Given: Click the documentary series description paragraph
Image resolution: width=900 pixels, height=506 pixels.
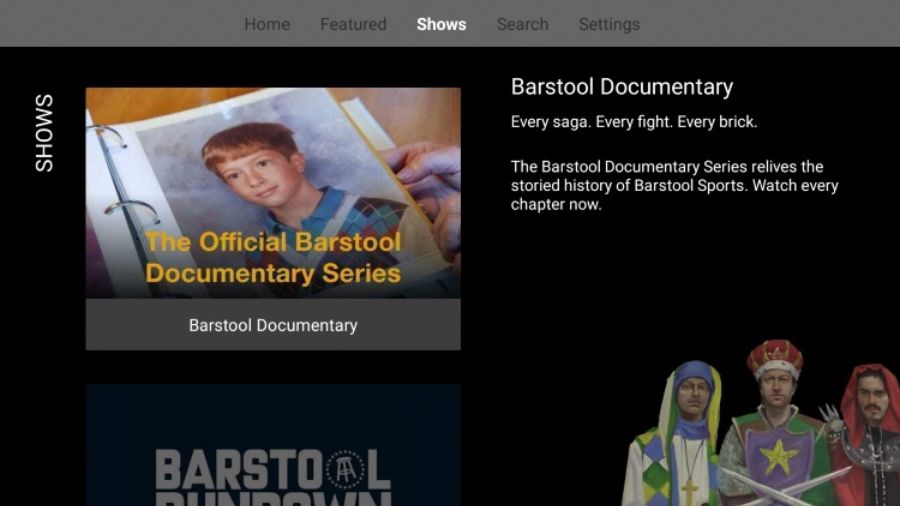Looking at the screenshot, I should (x=674, y=185).
